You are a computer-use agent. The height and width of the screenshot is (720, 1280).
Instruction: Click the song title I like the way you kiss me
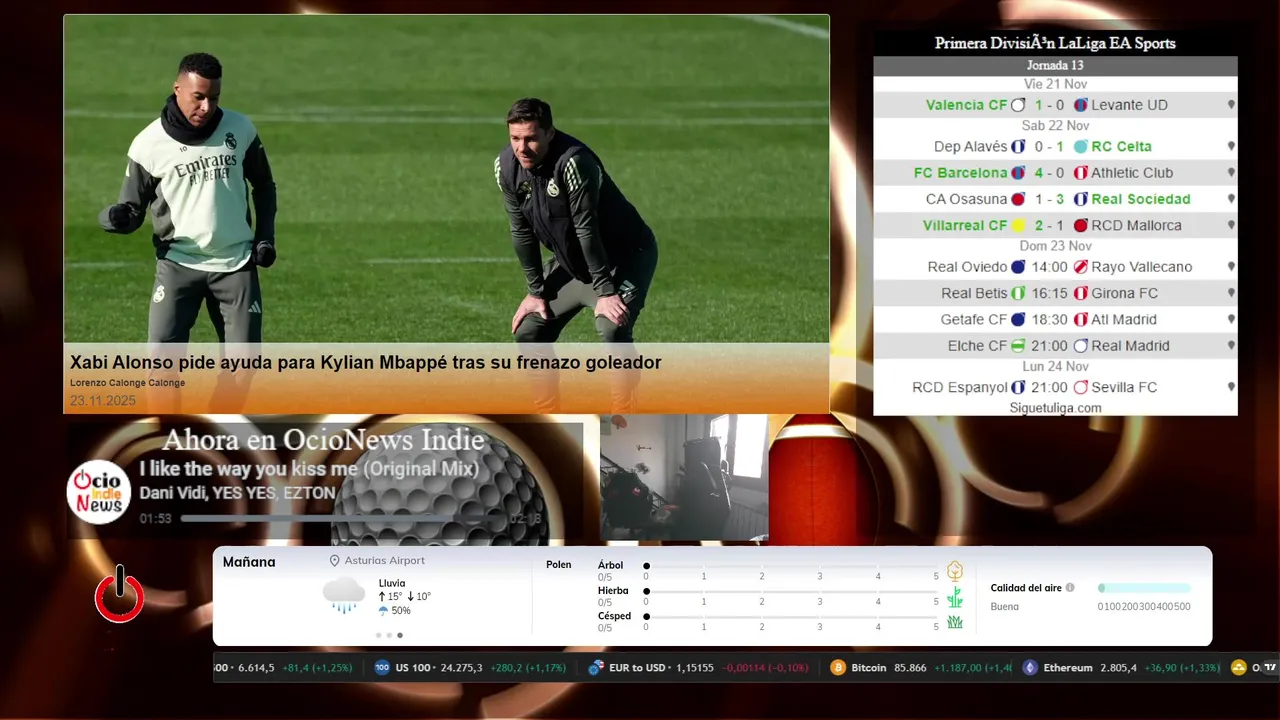pyautogui.click(x=309, y=469)
